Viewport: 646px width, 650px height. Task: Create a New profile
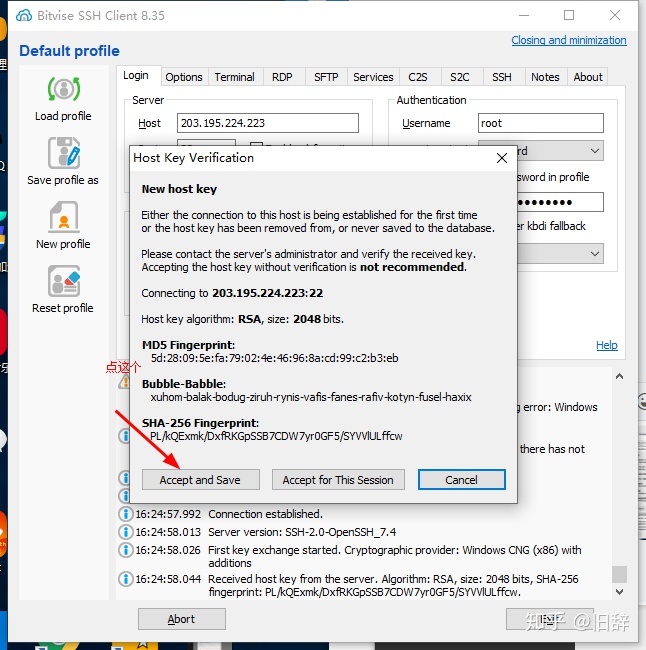click(63, 225)
